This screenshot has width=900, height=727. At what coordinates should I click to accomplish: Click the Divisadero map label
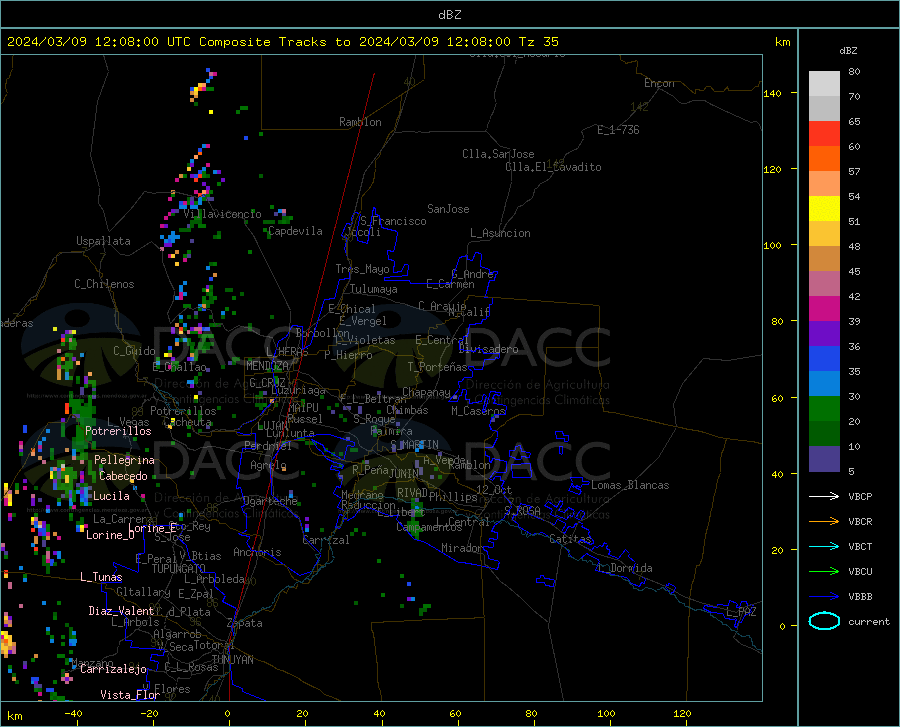point(488,349)
